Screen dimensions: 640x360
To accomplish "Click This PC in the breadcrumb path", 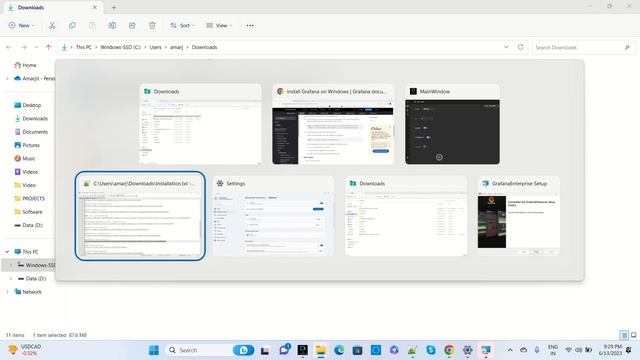I will [x=84, y=47].
